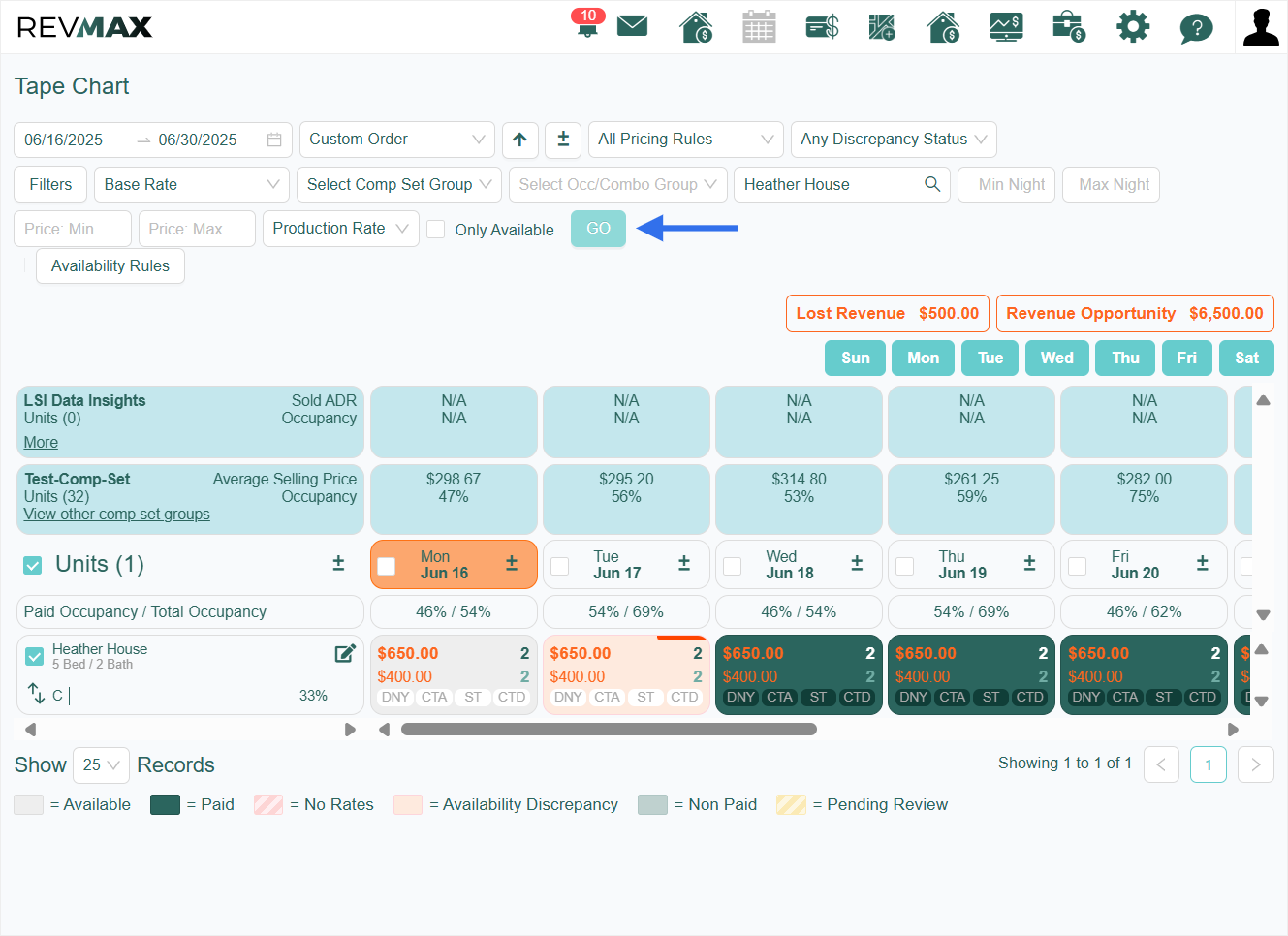This screenshot has width=1288, height=936.
Task: Click the plus-minus icon on Mon Jun 16
Action: [512, 563]
